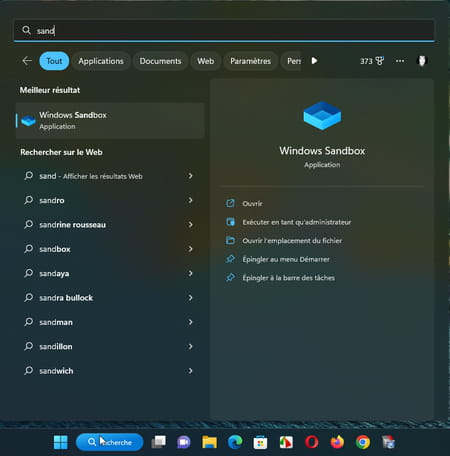Click in the search box containing sand
The image size is (450, 456).
pos(224,31)
